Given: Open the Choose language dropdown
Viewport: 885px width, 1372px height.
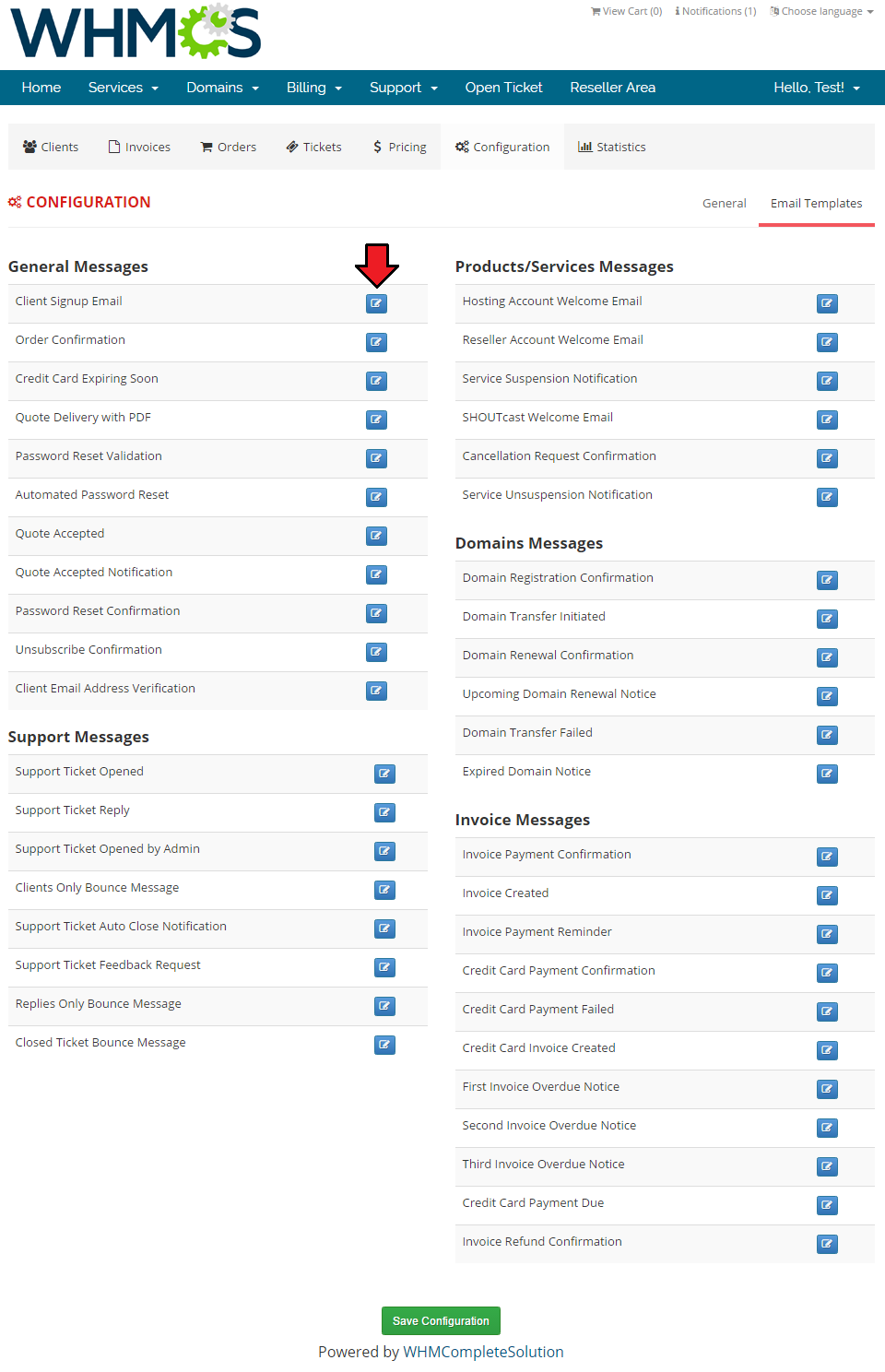Looking at the screenshot, I should [822, 11].
